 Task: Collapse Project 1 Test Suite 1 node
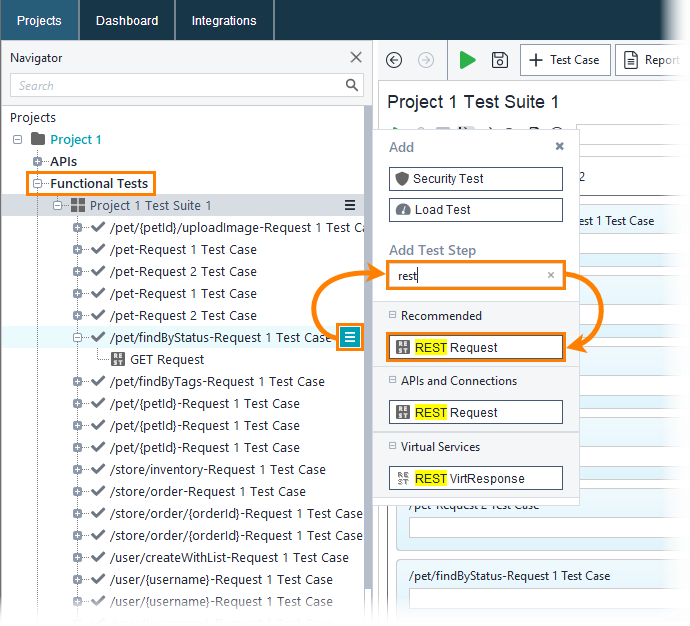coord(57,205)
